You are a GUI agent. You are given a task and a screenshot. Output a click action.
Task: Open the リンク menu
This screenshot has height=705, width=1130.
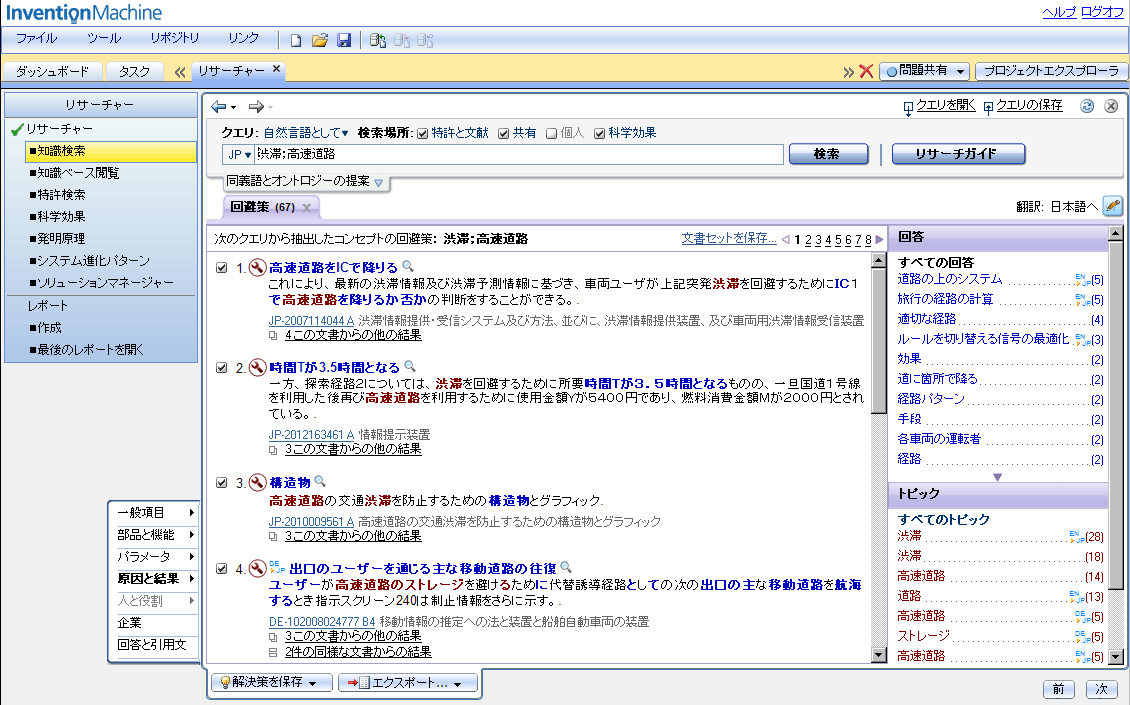pyautogui.click(x=243, y=38)
